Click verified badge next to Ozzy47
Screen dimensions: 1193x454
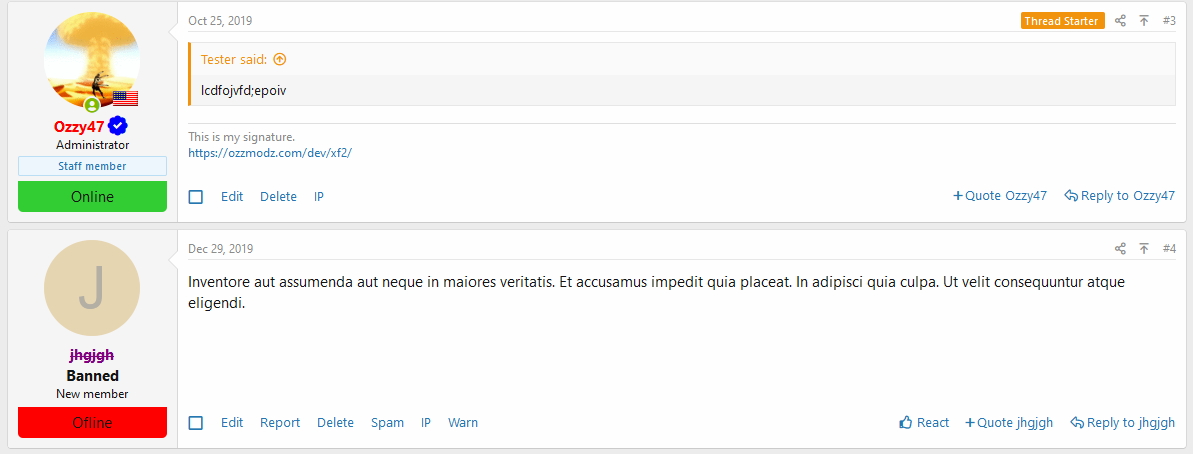pyautogui.click(x=119, y=126)
